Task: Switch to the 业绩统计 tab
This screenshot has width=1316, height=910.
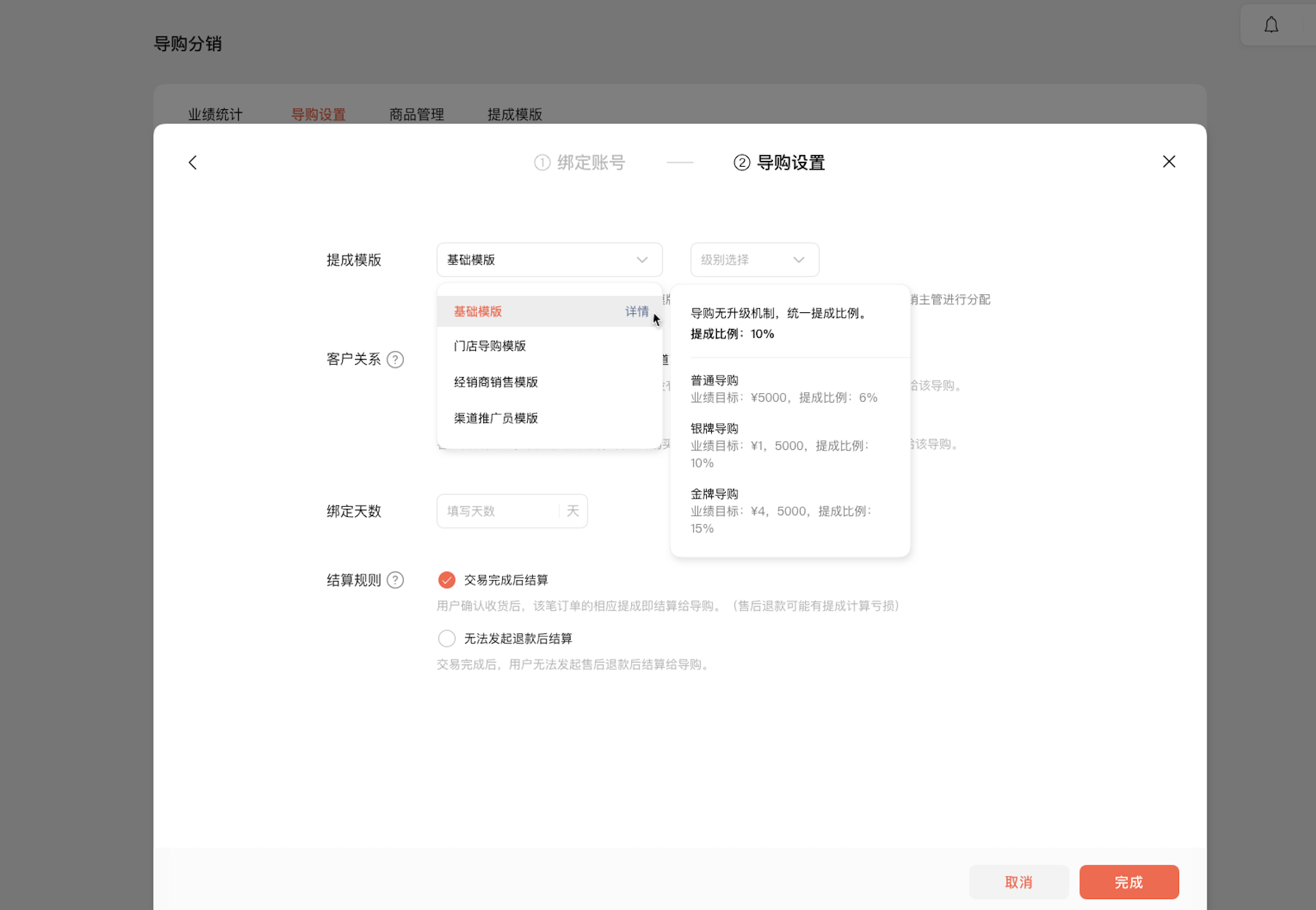Action: click(215, 114)
